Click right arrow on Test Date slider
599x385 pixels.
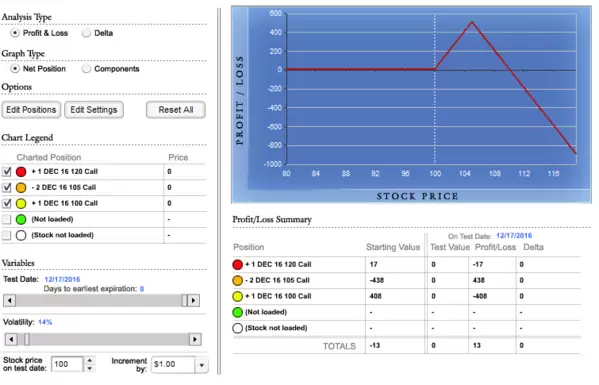(193, 301)
